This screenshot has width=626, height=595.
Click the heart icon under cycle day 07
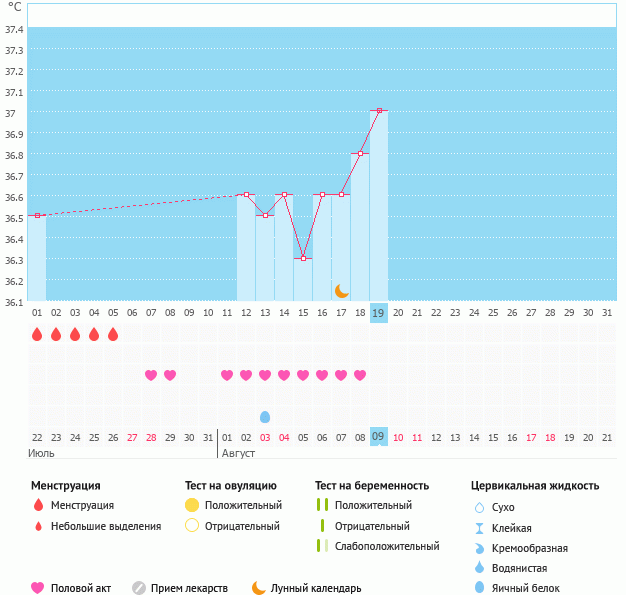pos(151,375)
